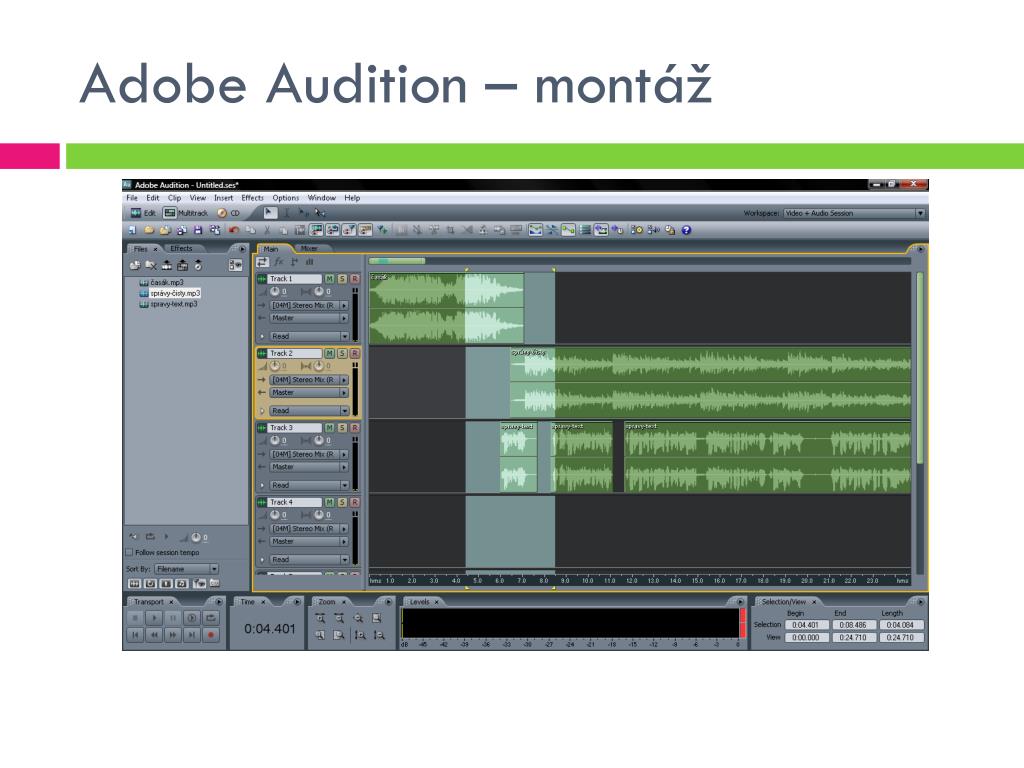Arm Track 4 for record
The image size is (1024, 768).
[355, 502]
